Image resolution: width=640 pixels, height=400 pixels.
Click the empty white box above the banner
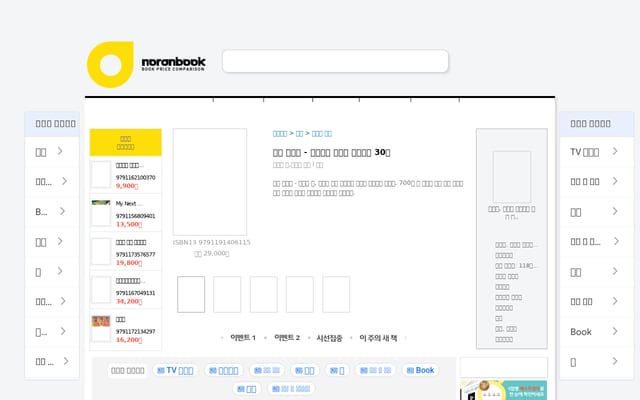504,367
